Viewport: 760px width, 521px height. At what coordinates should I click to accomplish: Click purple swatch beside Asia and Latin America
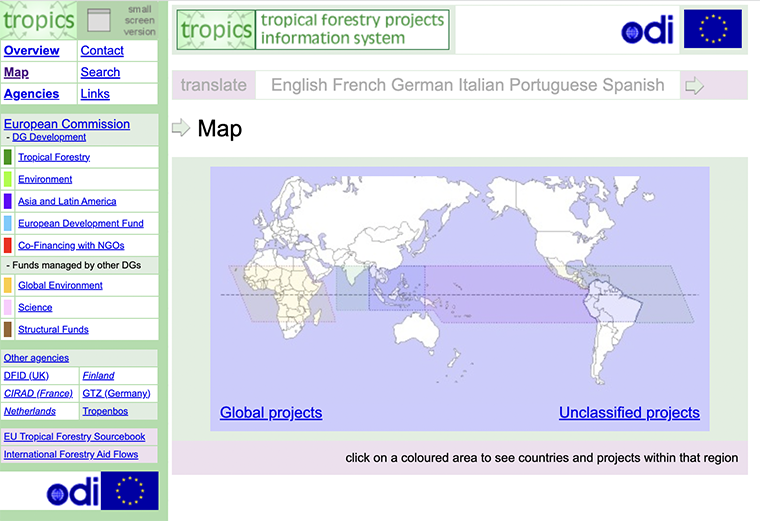[x=8, y=201]
